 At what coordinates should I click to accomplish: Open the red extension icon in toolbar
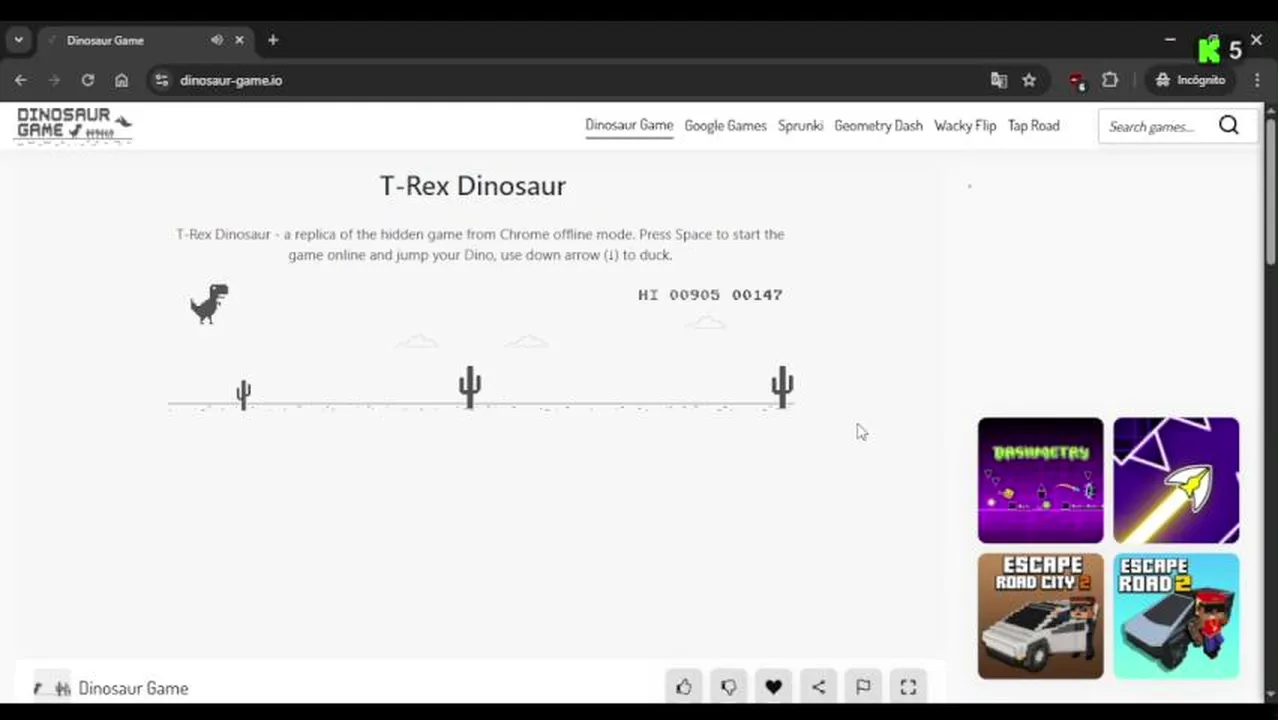1077,81
